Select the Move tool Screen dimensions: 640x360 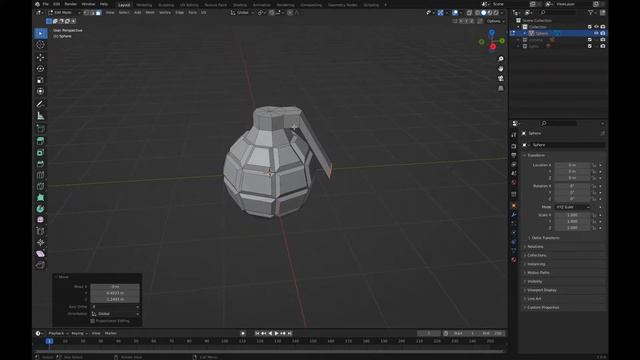pyautogui.click(x=40, y=58)
